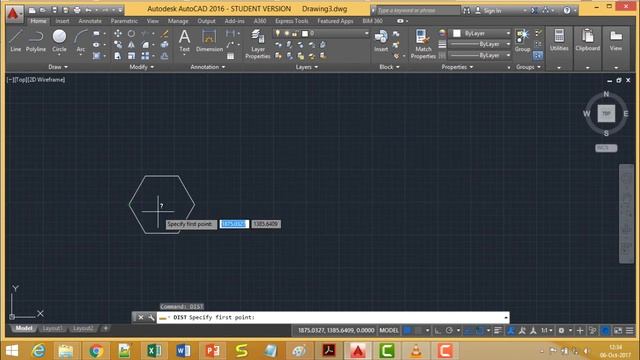Expand the Groups panel
640x360 pixels.
[528, 67]
